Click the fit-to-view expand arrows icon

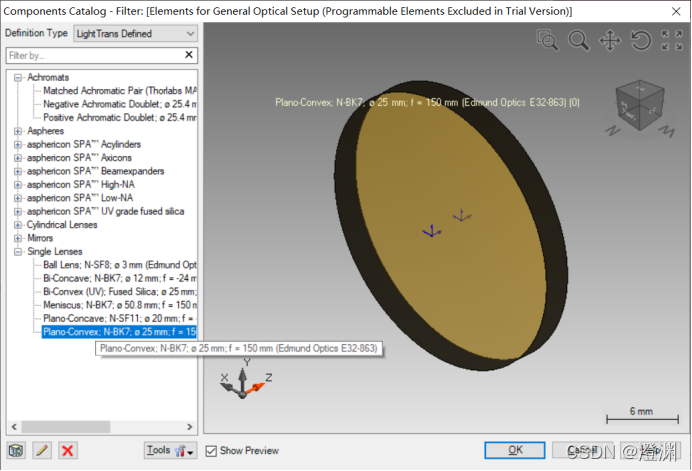click(672, 40)
